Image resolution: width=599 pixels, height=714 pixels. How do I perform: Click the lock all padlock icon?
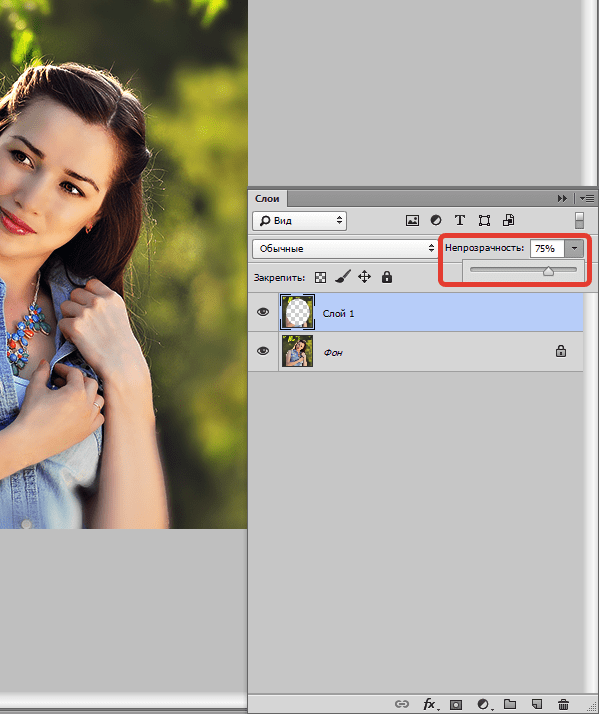point(387,276)
